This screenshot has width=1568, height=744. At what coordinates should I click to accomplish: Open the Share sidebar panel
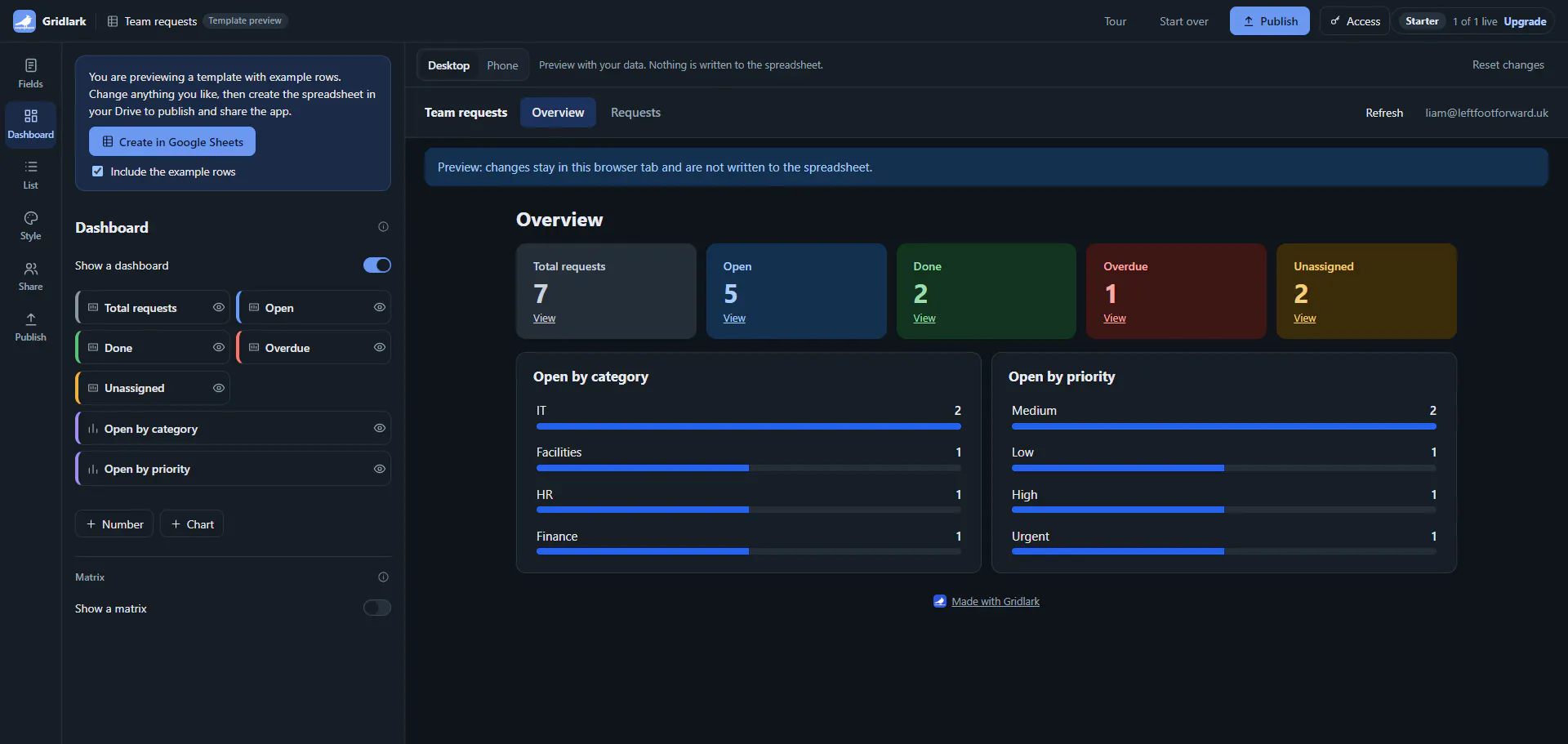pyautogui.click(x=30, y=276)
